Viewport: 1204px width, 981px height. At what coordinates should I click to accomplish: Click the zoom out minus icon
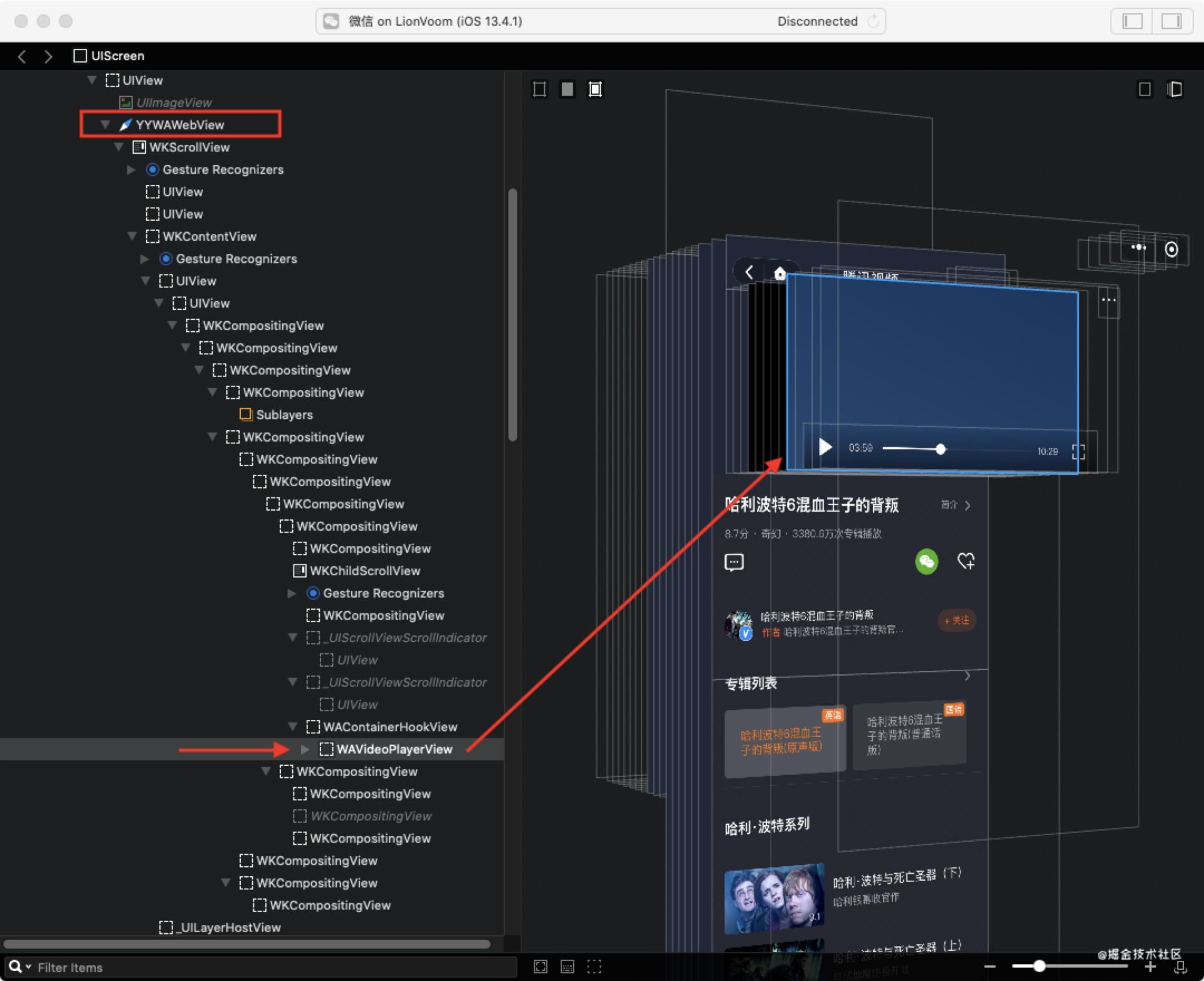tap(990, 967)
